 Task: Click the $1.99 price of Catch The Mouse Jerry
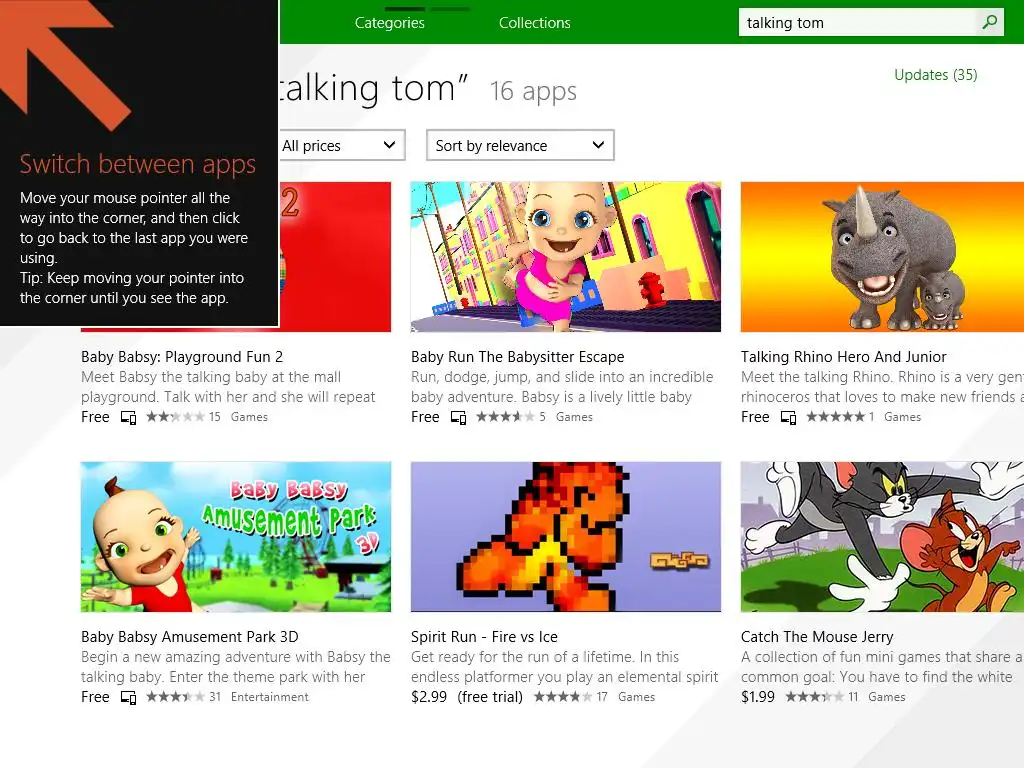[758, 697]
